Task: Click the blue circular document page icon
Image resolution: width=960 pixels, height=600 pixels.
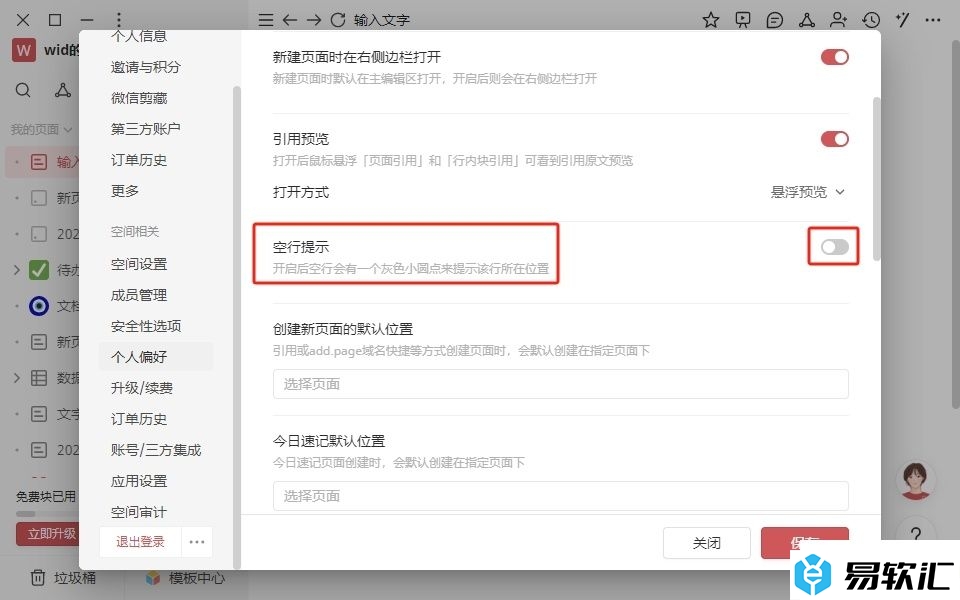Action: (39, 306)
